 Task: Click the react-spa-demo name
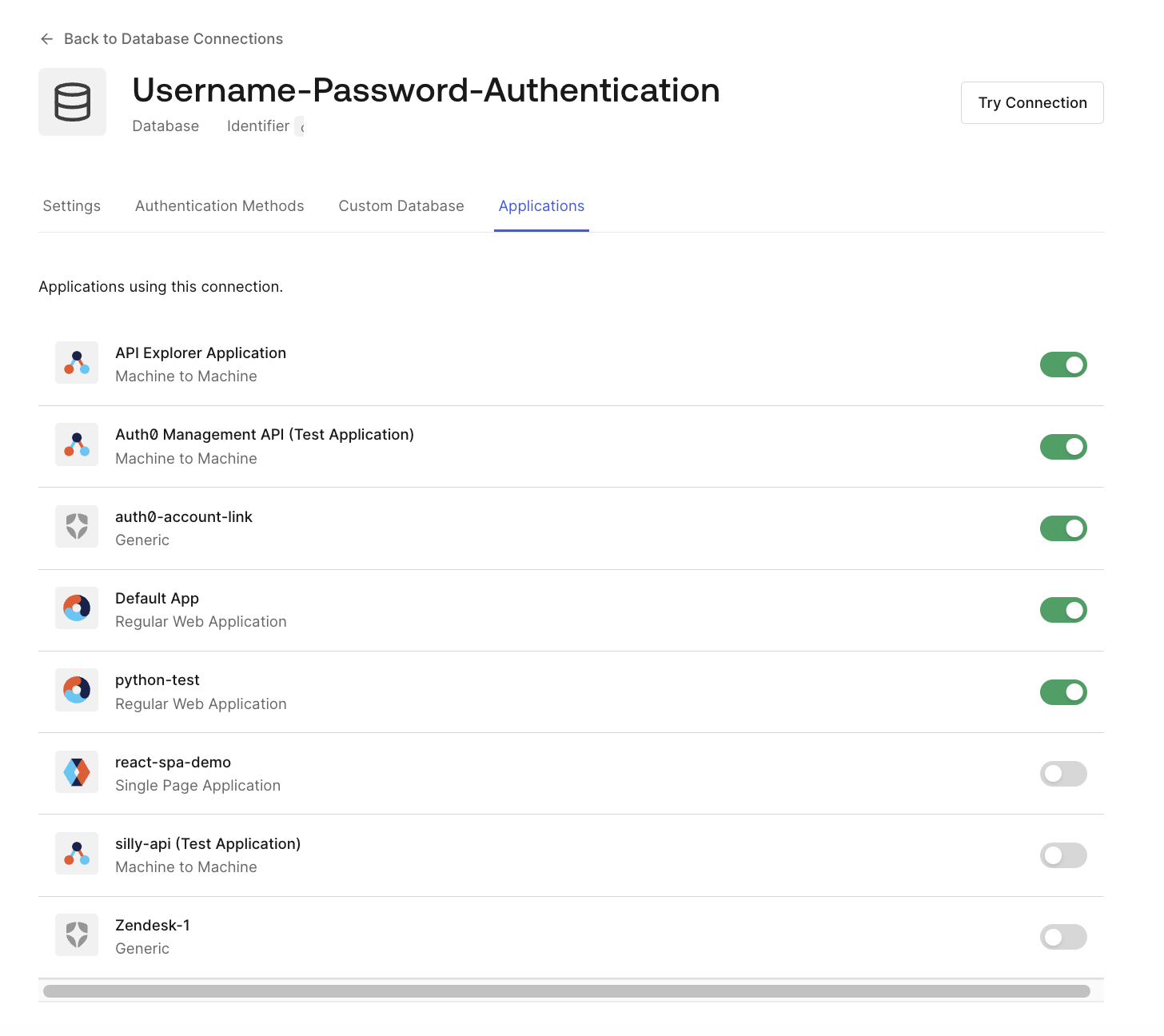(173, 763)
